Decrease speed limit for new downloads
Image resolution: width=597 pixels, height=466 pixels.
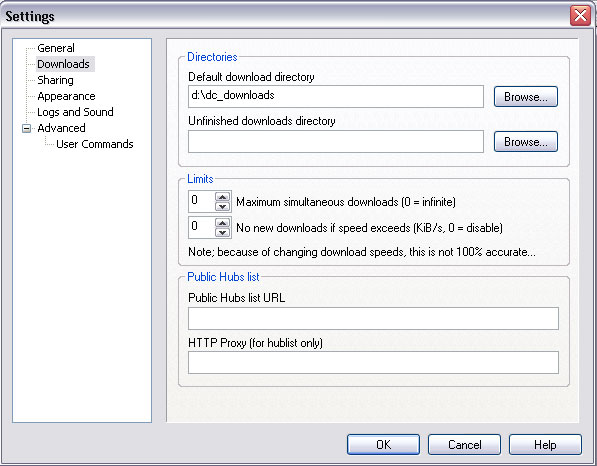click(x=223, y=232)
